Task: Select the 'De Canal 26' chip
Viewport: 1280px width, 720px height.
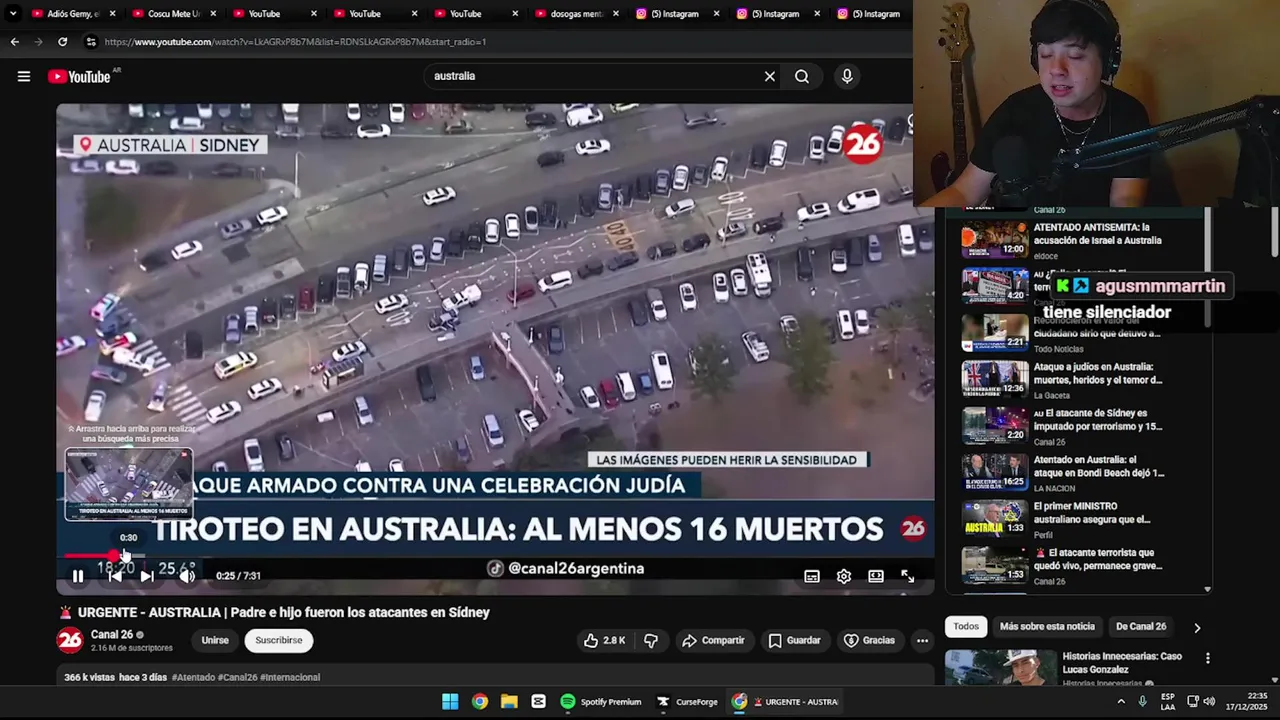Action: click(x=1141, y=626)
